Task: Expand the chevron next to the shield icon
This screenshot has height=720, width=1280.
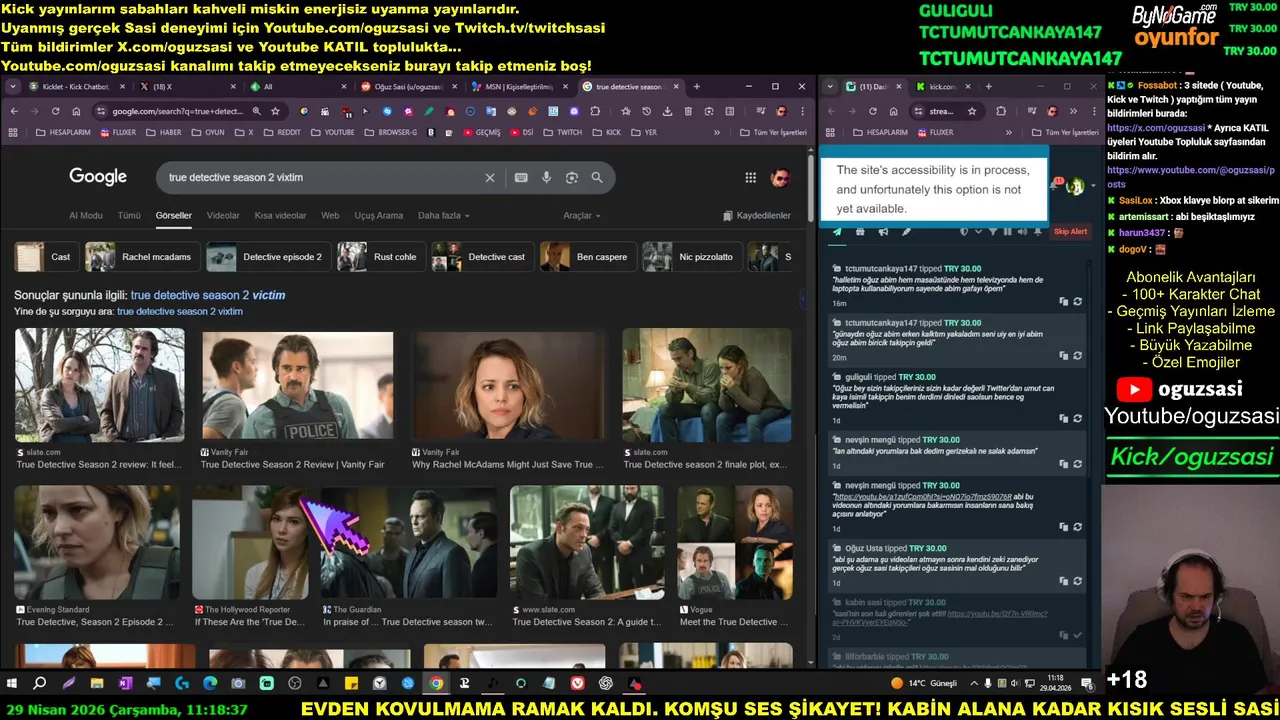Action: coord(977,231)
